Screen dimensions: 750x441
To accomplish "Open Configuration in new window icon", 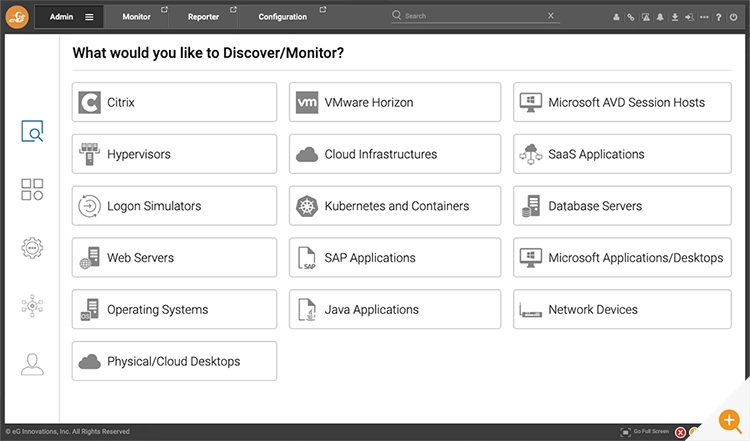I will pyautogui.click(x=323, y=10).
